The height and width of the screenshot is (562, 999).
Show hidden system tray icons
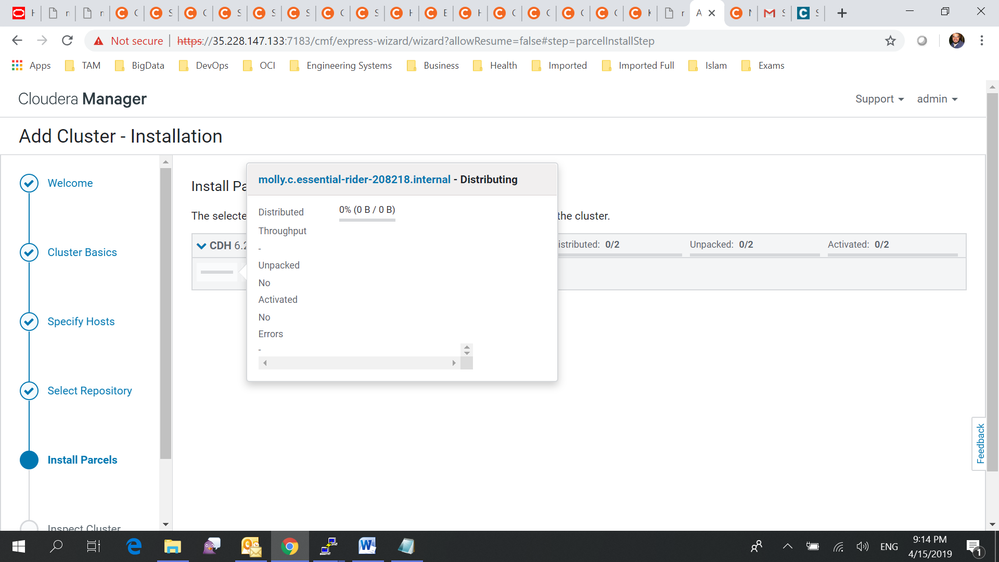(787, 547)
